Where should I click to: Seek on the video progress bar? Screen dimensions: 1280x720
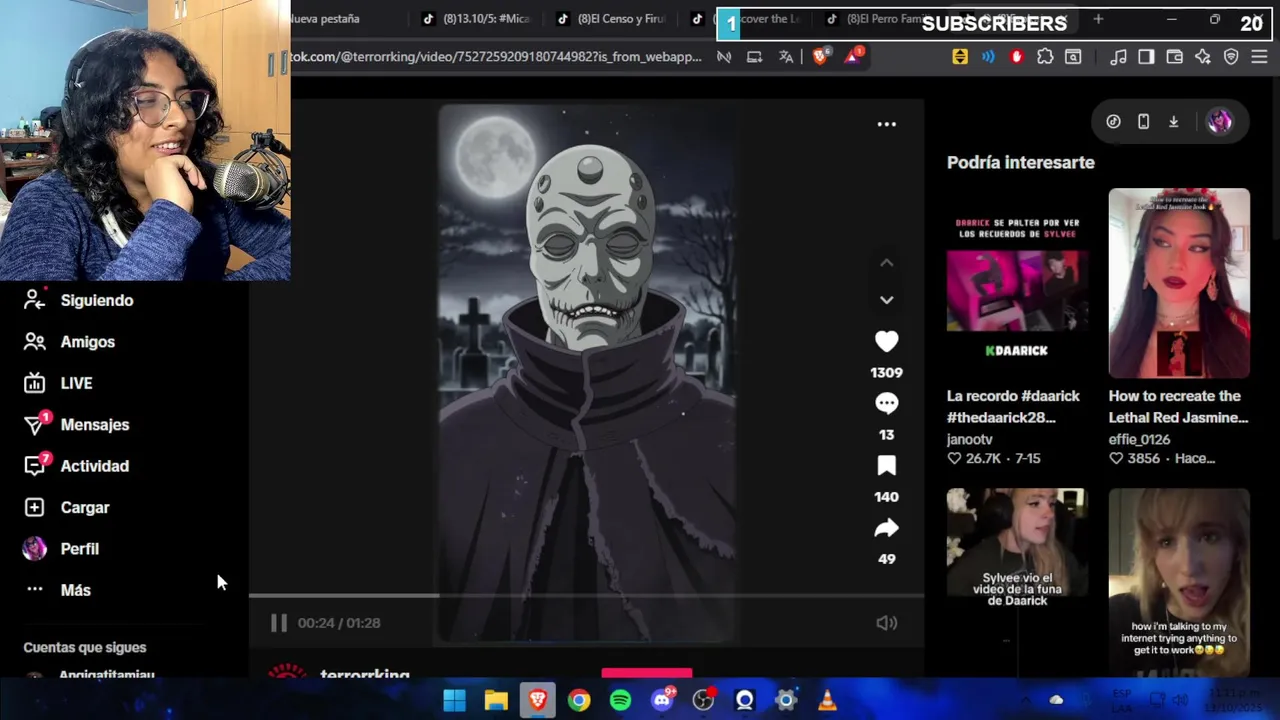coord(586,596)
